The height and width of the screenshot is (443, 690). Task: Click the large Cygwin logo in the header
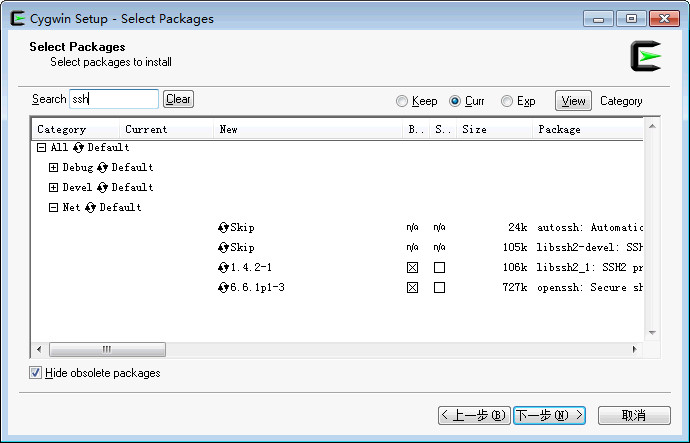coord(646,56)
